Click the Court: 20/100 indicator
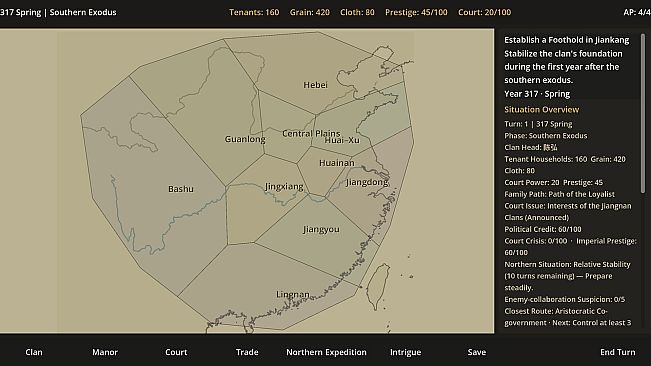 point(485,12)
